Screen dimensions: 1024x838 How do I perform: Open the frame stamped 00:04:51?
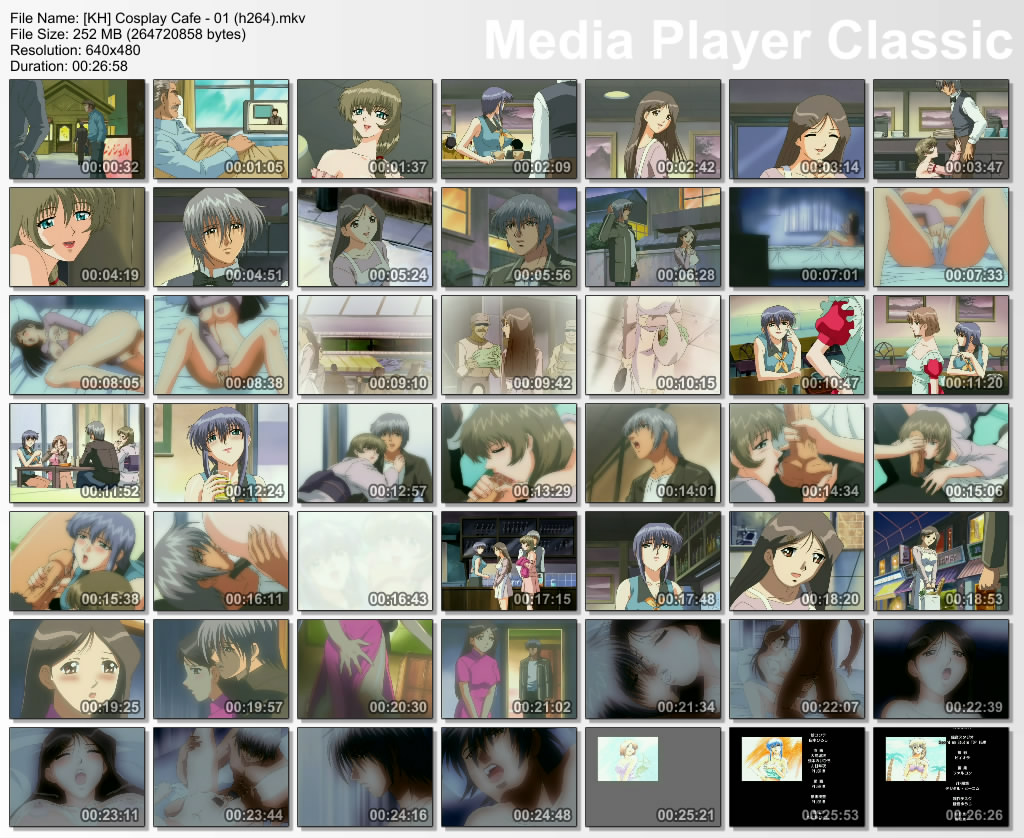coord(221,237)
